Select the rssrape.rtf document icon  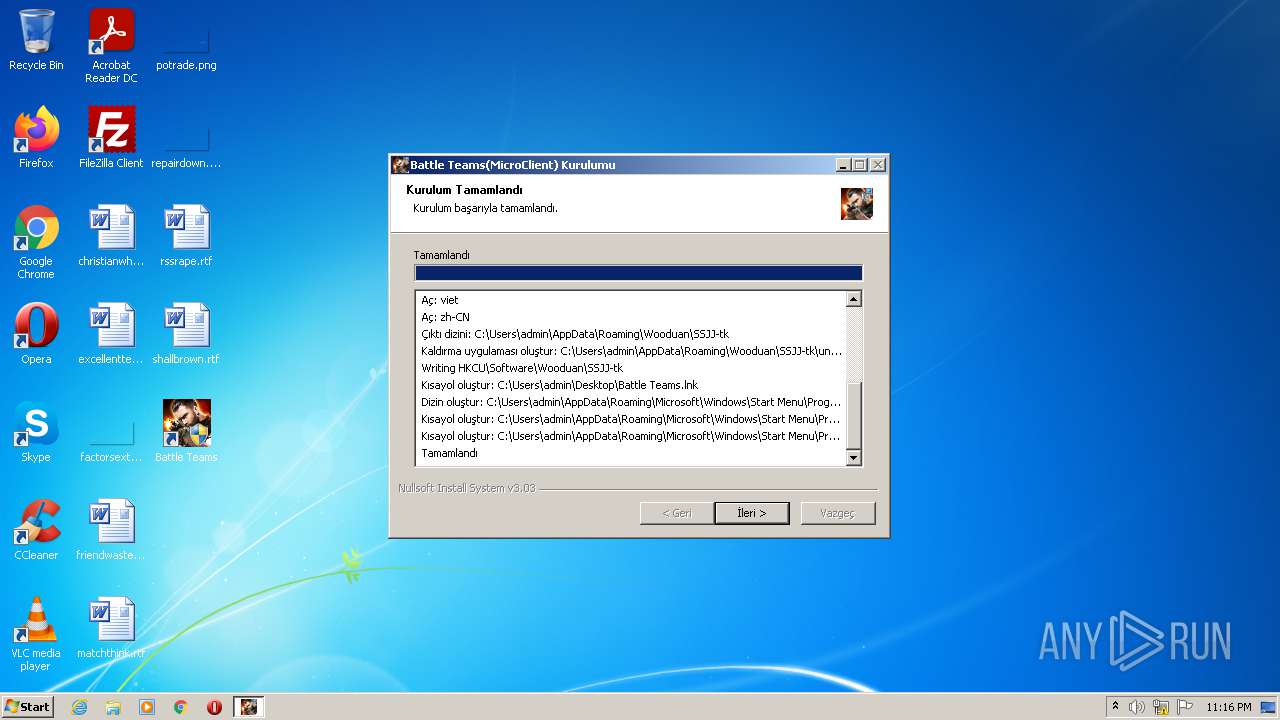[x=186, y=236]
